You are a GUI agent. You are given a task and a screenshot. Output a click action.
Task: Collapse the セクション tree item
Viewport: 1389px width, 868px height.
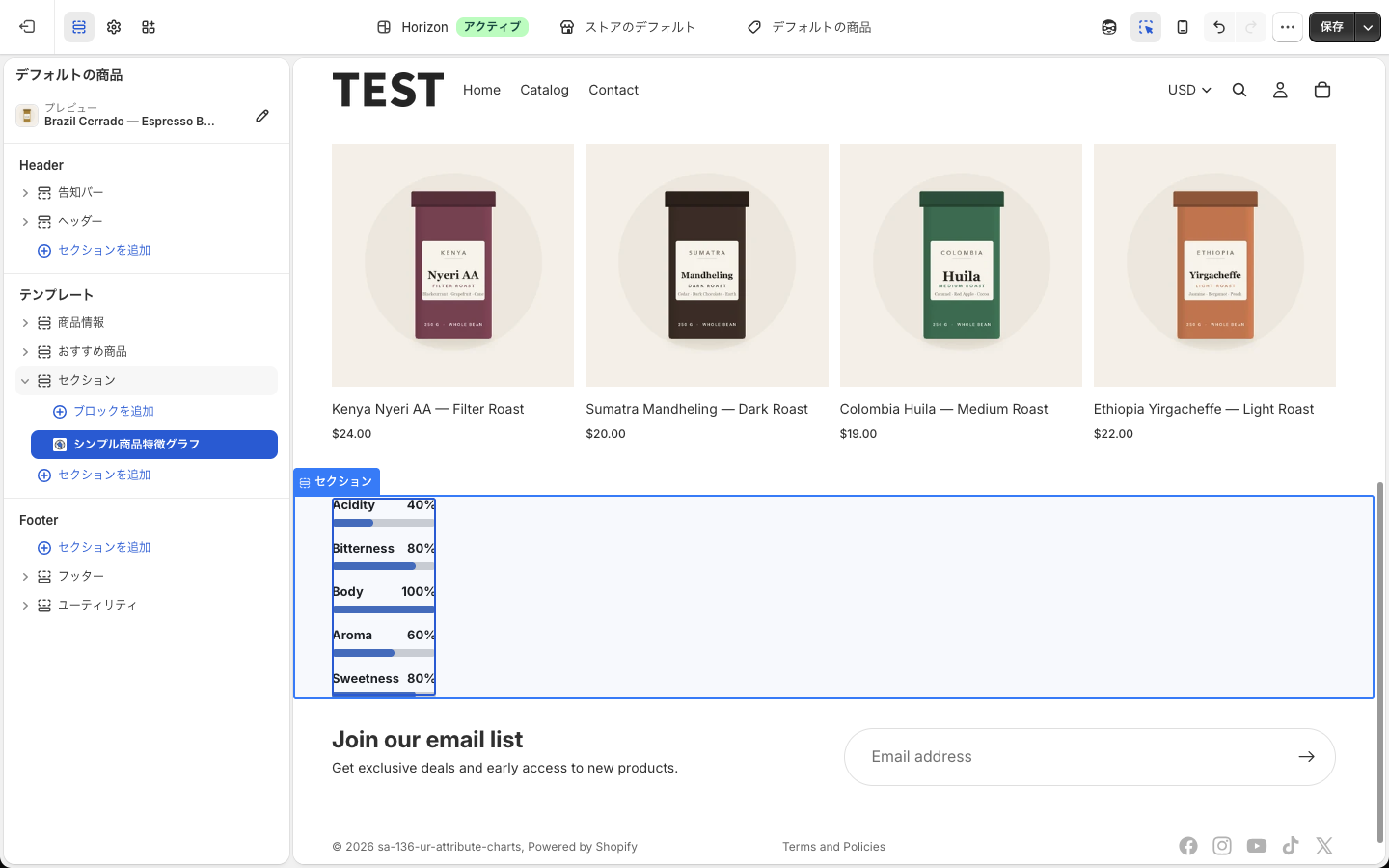(x=25, y=381)
